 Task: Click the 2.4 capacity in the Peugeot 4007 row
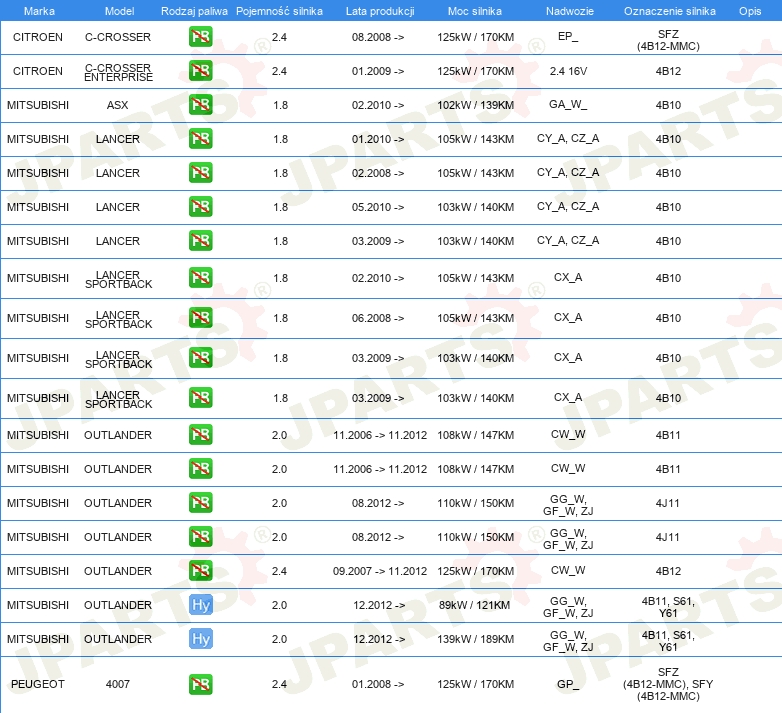point(279,684)
